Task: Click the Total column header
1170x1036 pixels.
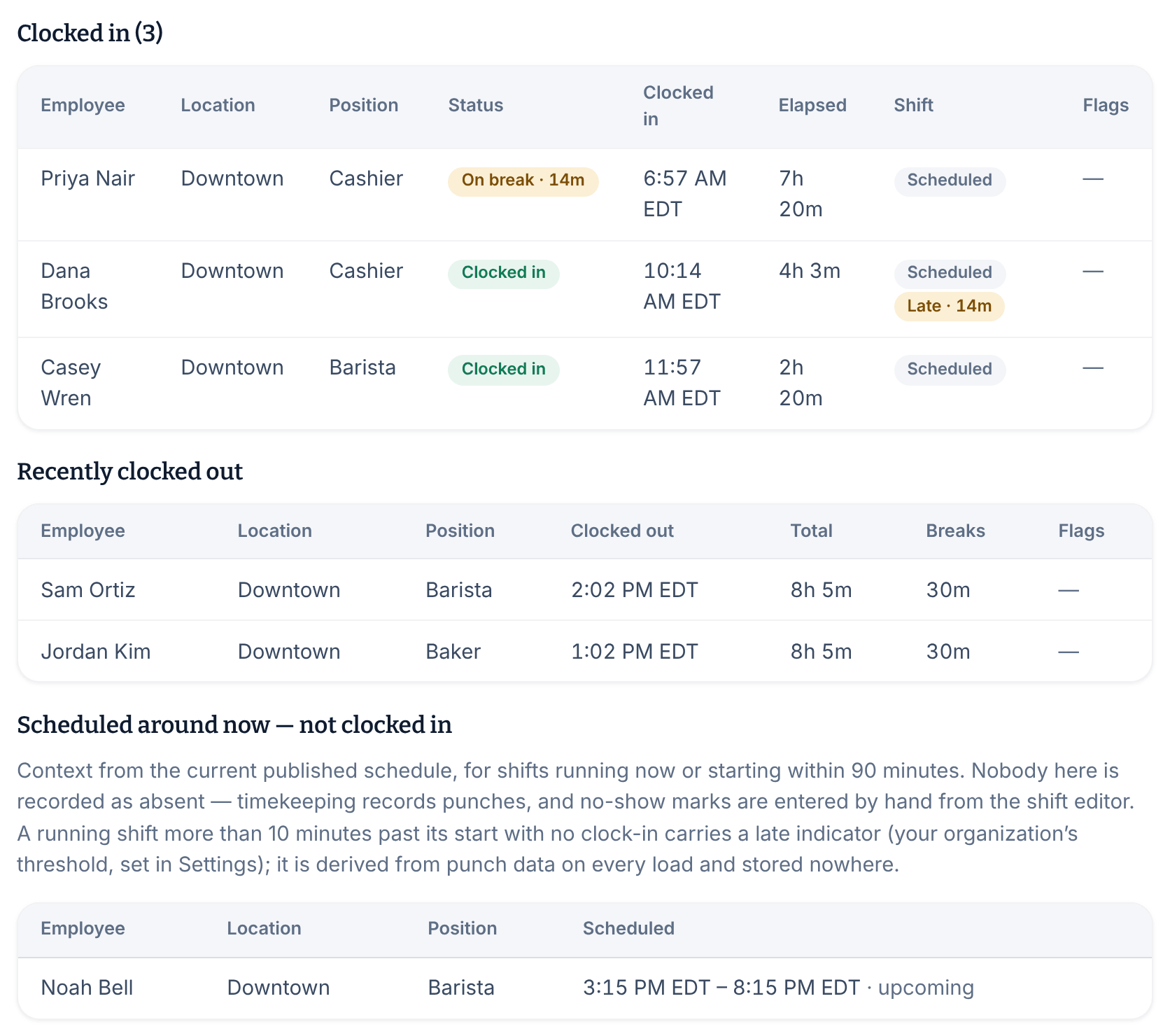Action: [x=812, y=531]
